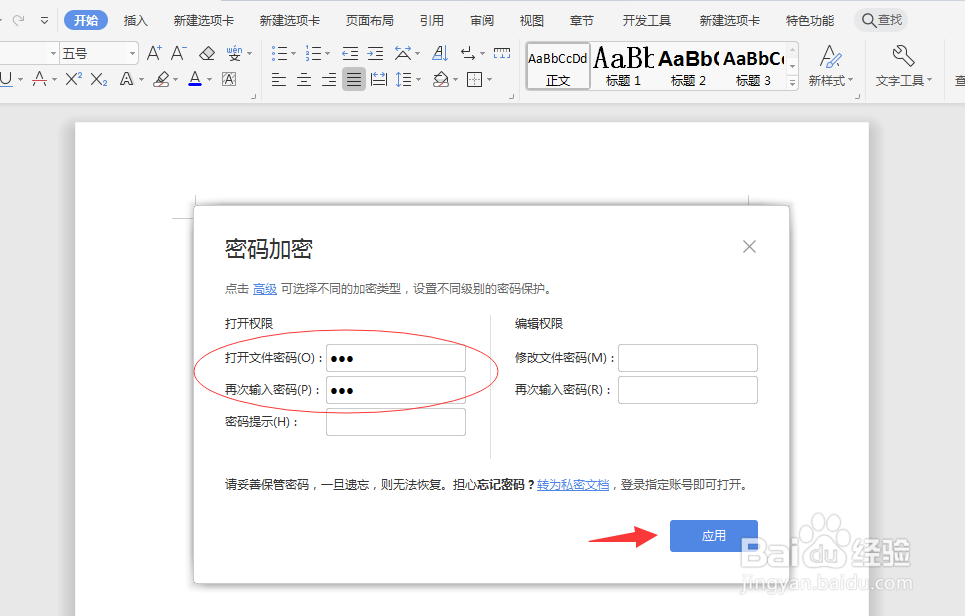Click the 高级 link

click(265, 289)
